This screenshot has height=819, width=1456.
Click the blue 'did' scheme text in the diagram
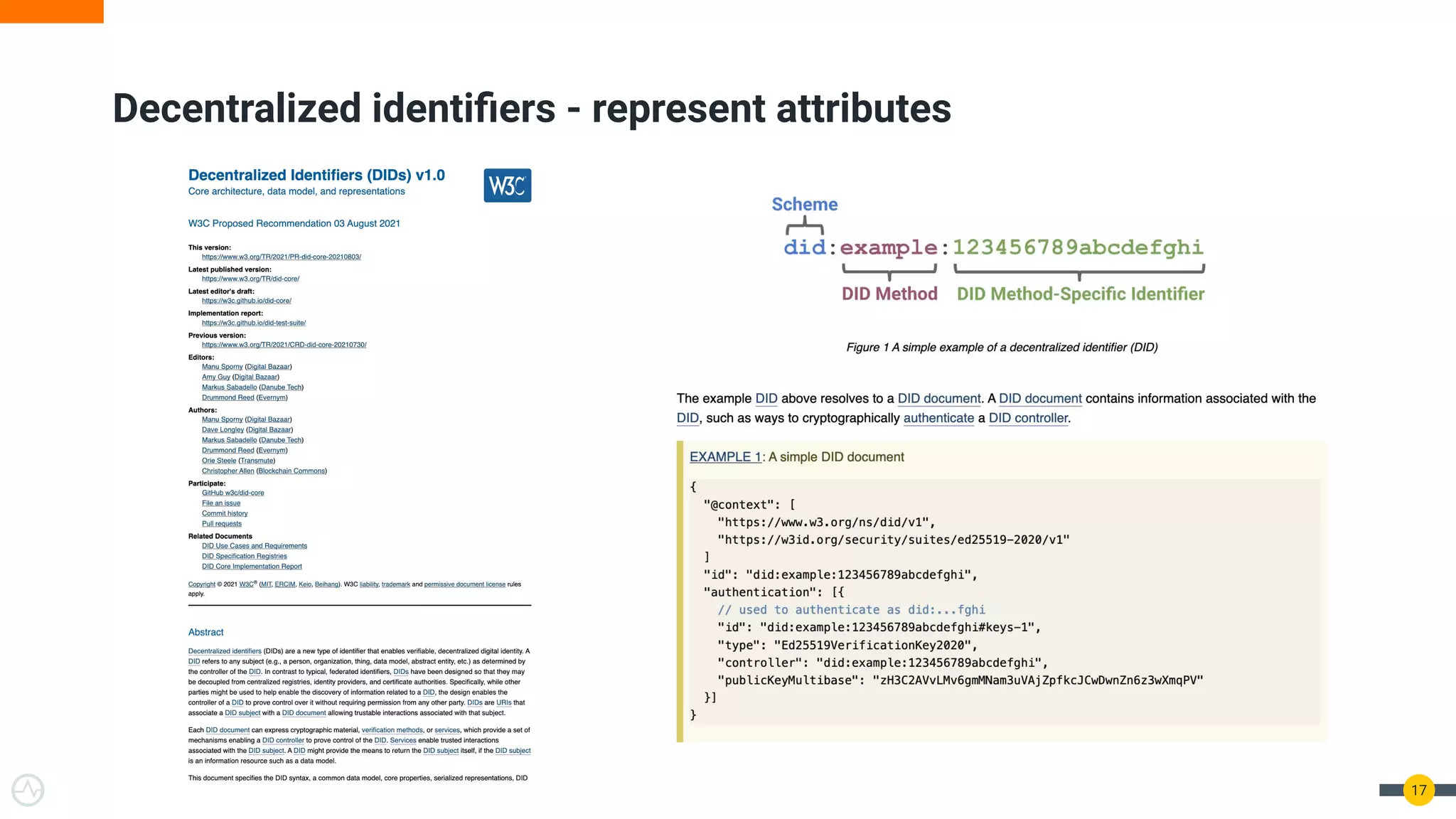(x=805, y=247)
